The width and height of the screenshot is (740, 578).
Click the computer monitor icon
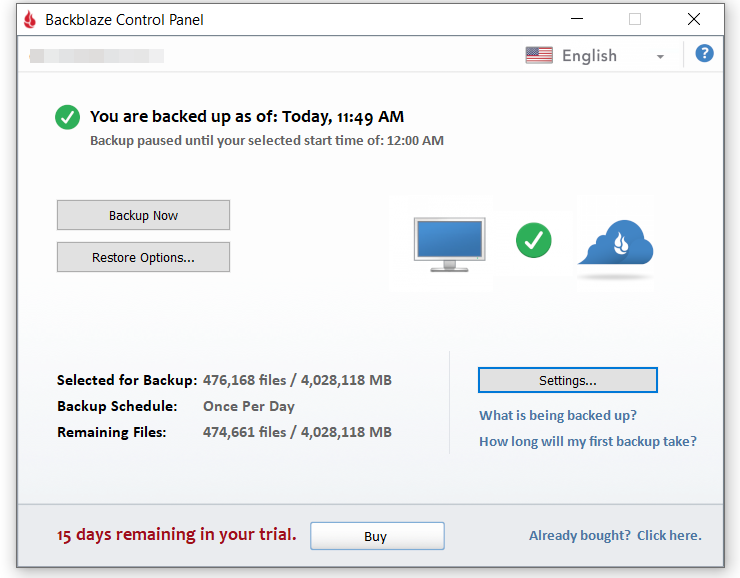click(x=449, y=244)
